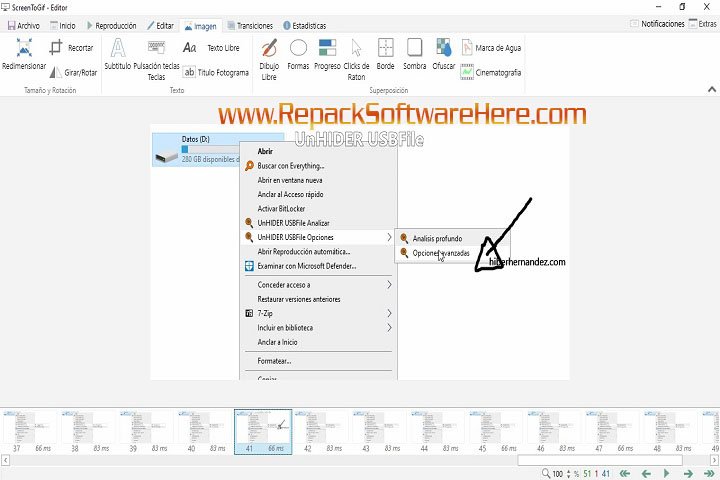Select the Texto Libre tool
Viewport: 720px width, 480px height.
pyautogui.click(x=211, y=47)
